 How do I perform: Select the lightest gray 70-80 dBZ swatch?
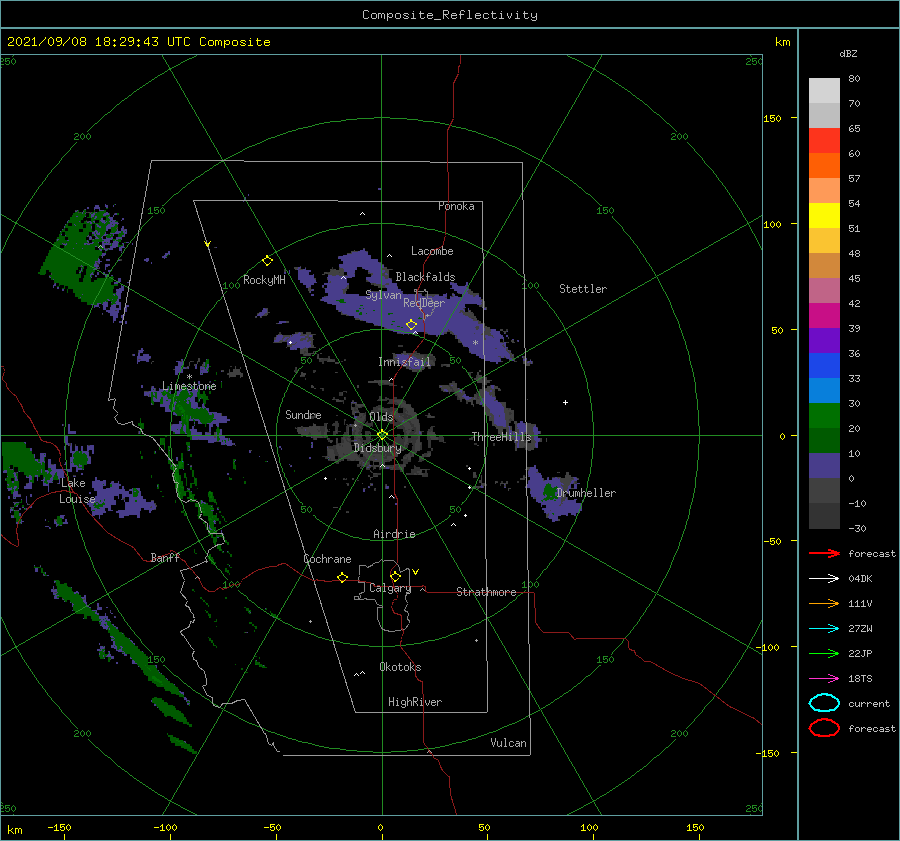pos(824,91)
